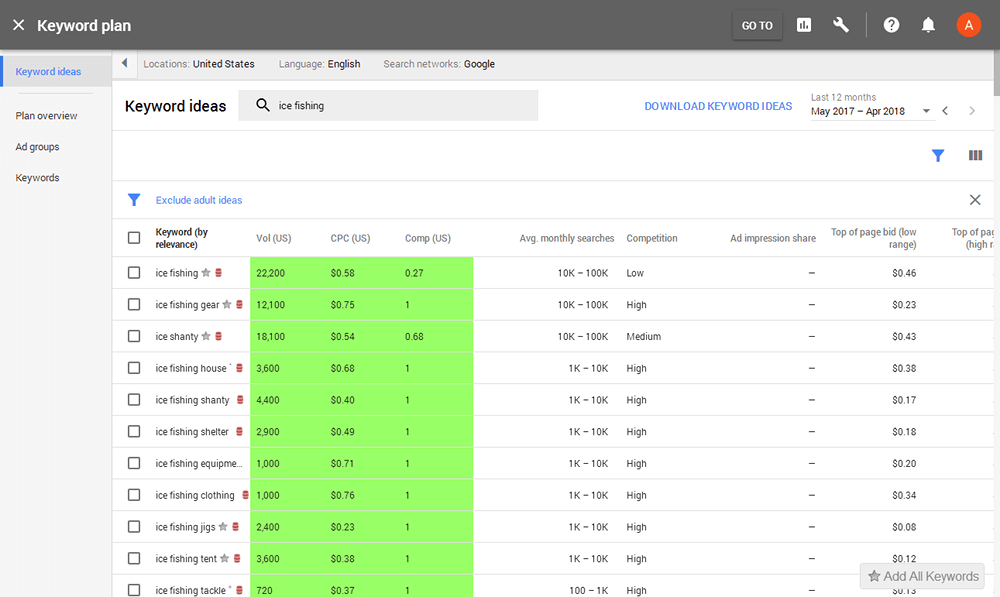Click the ice fishing tackle keyword
Image resolution: width=1000 pixels, height=597 pixels.
coord(191,591)
